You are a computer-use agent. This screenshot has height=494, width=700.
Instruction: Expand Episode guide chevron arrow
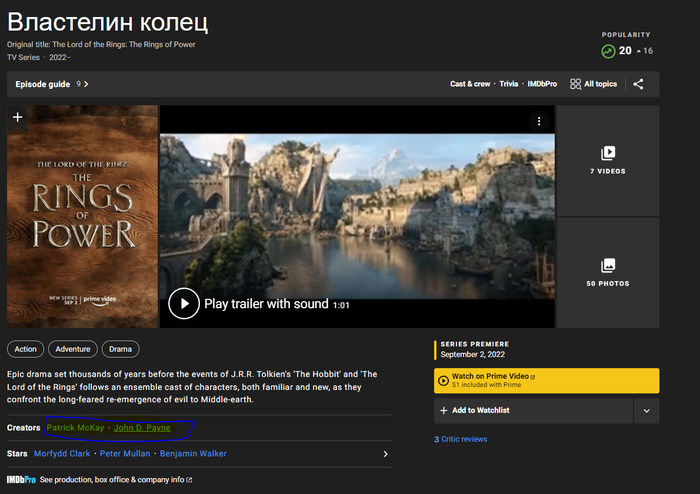point(86,84)
